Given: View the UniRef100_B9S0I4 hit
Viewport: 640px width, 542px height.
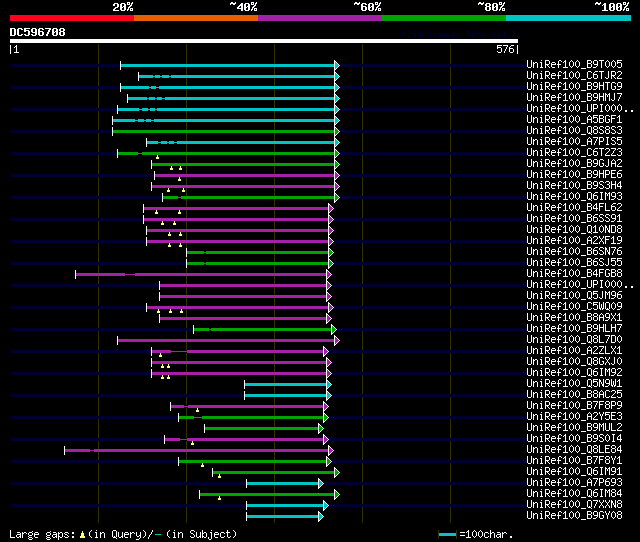Looking at the screenshot, I should [x=574, y=439].
